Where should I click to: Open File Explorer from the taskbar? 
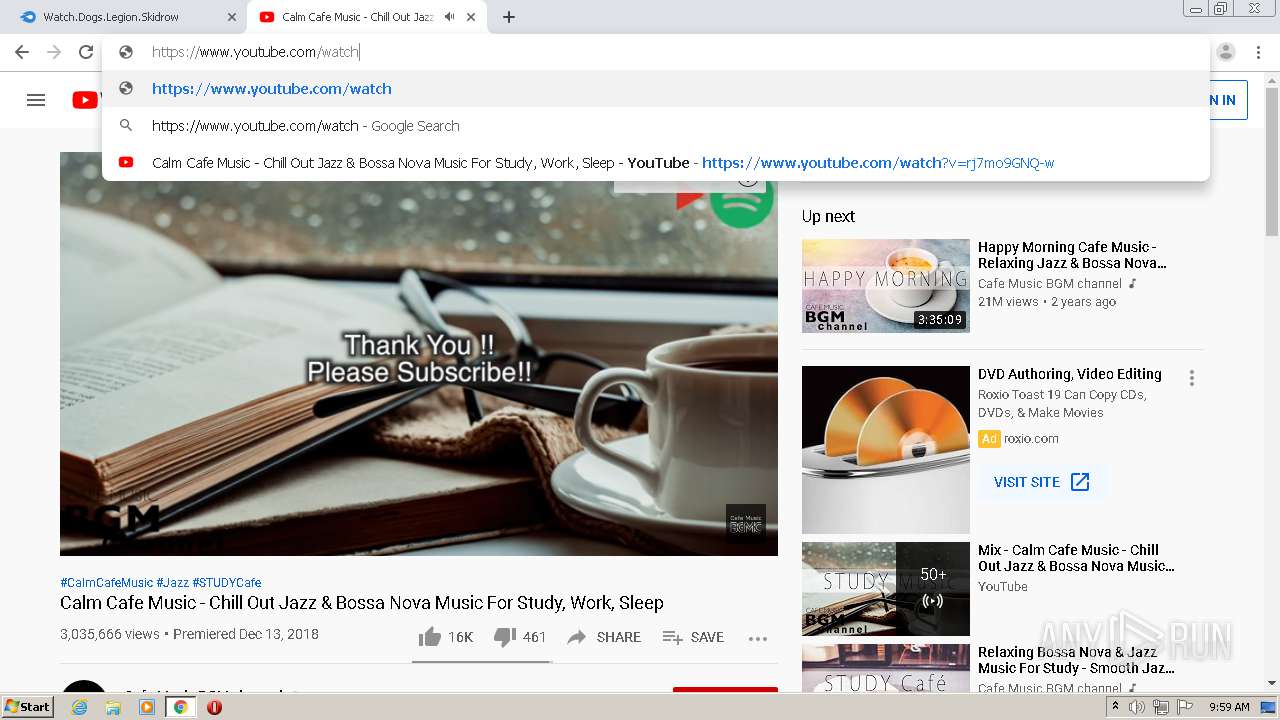point(113,707)
